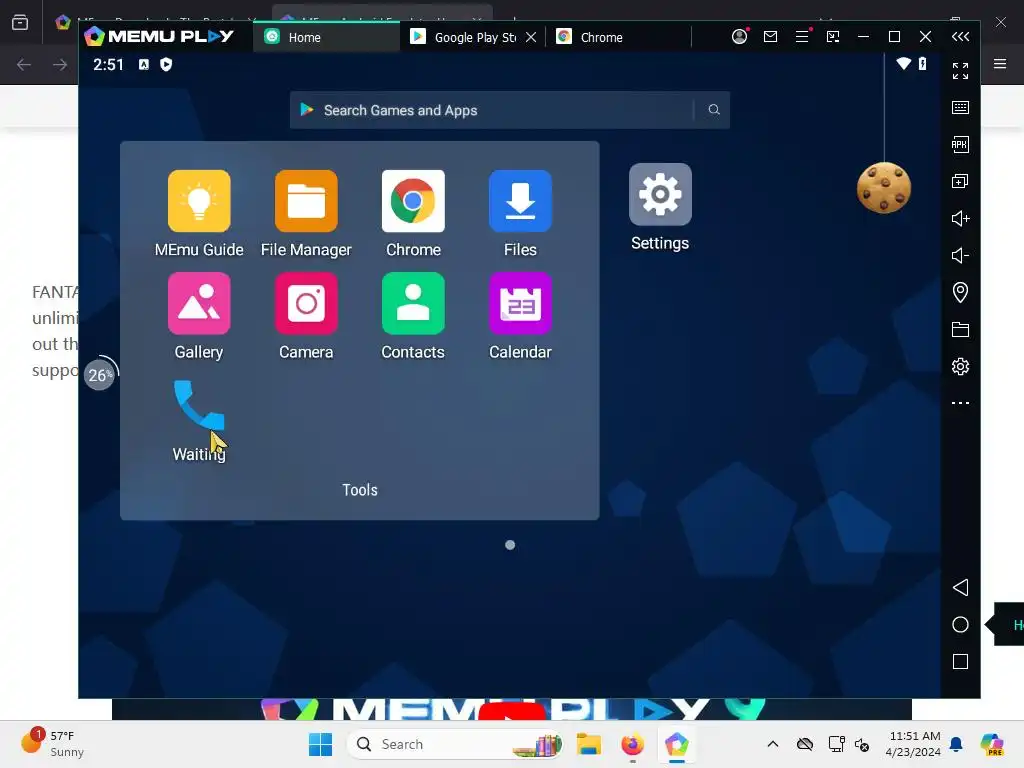Open taskbar clock 11:51 AM

point(913,744)
